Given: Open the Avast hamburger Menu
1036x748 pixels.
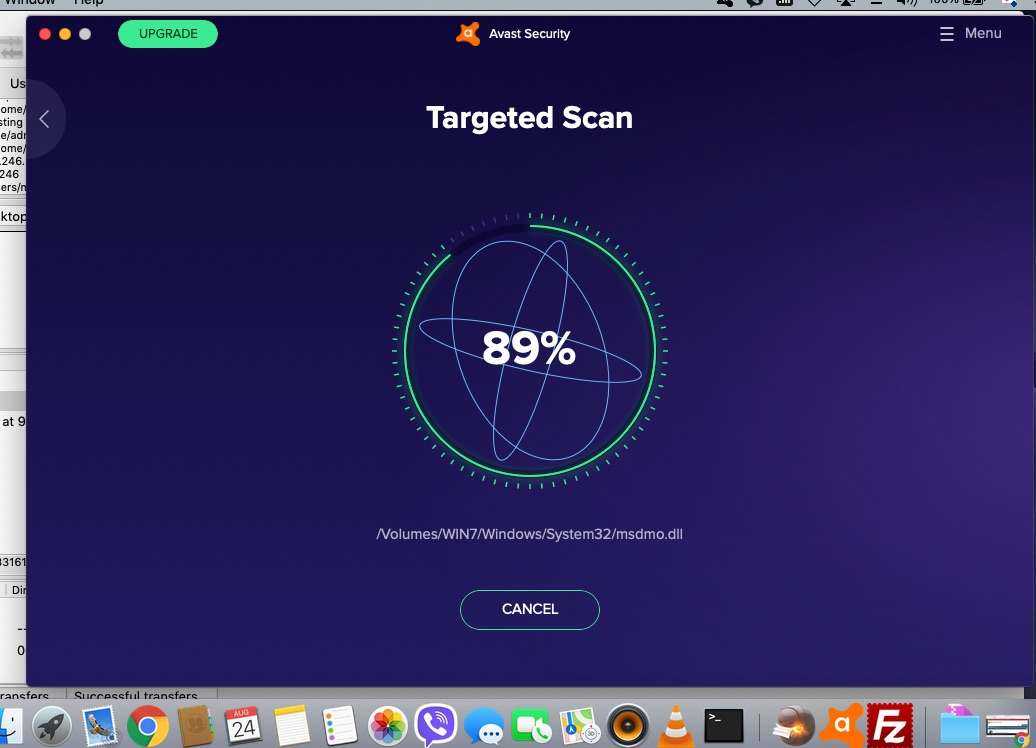Looking at the screenshot, I should (971, 33).
